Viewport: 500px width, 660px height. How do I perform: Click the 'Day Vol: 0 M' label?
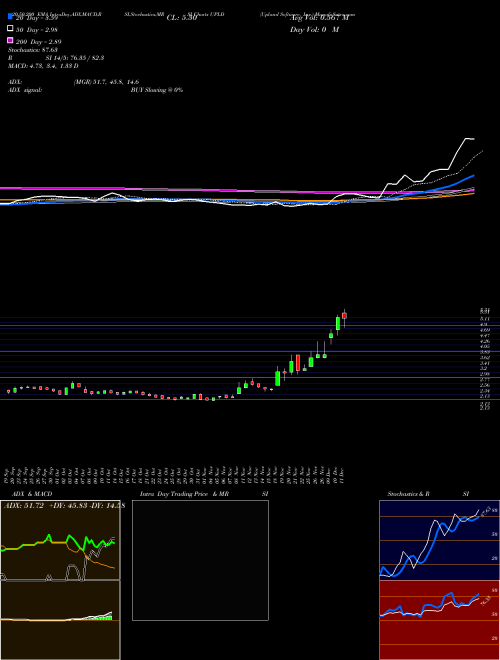coord(314,30)
